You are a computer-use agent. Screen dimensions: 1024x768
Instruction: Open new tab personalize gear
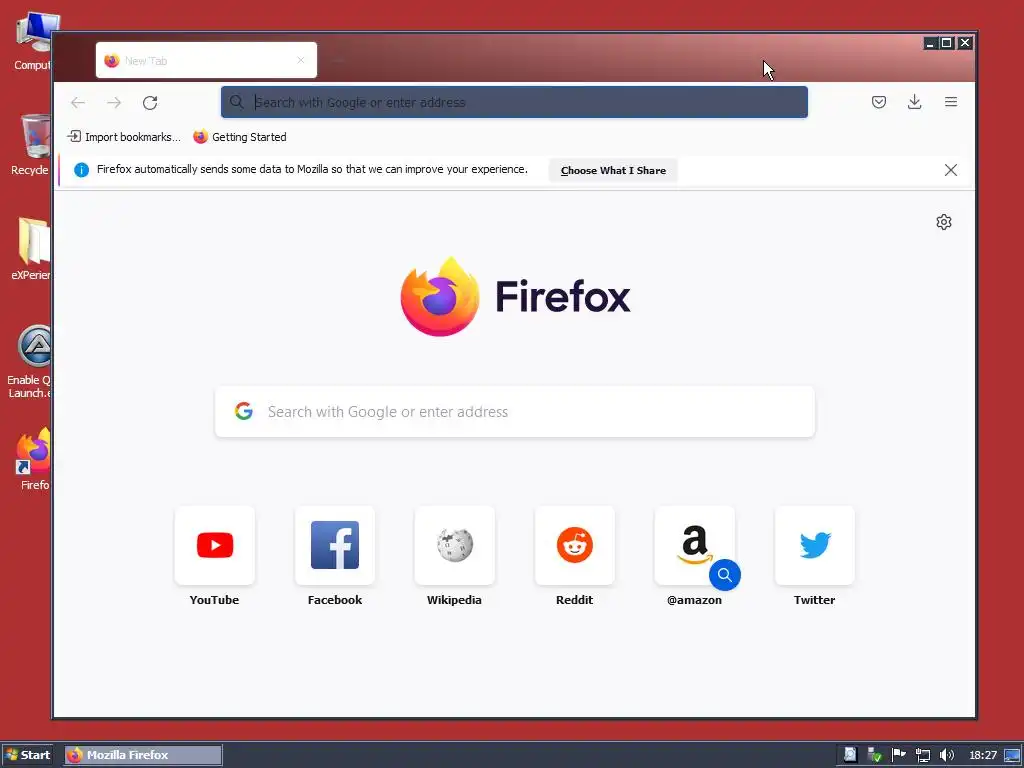pos(944,222)
